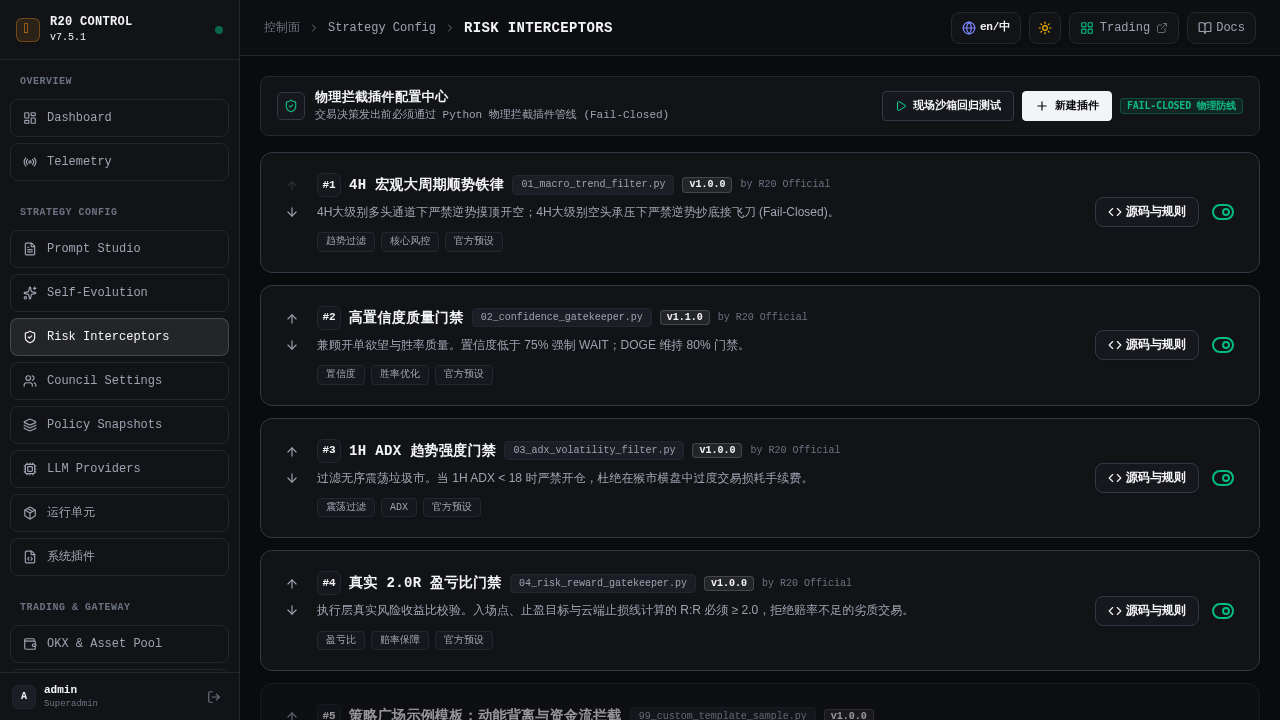Open 源码与规则 for 1H ADX 趋势强度门禁

pyautogui.click(x=1147, y=478)
